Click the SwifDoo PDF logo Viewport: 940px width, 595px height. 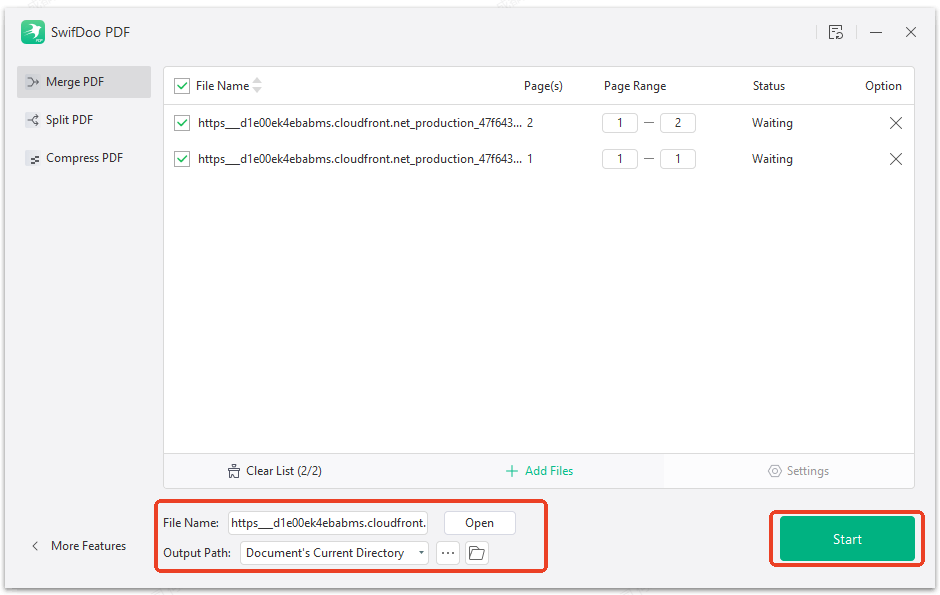pos(32,32)
